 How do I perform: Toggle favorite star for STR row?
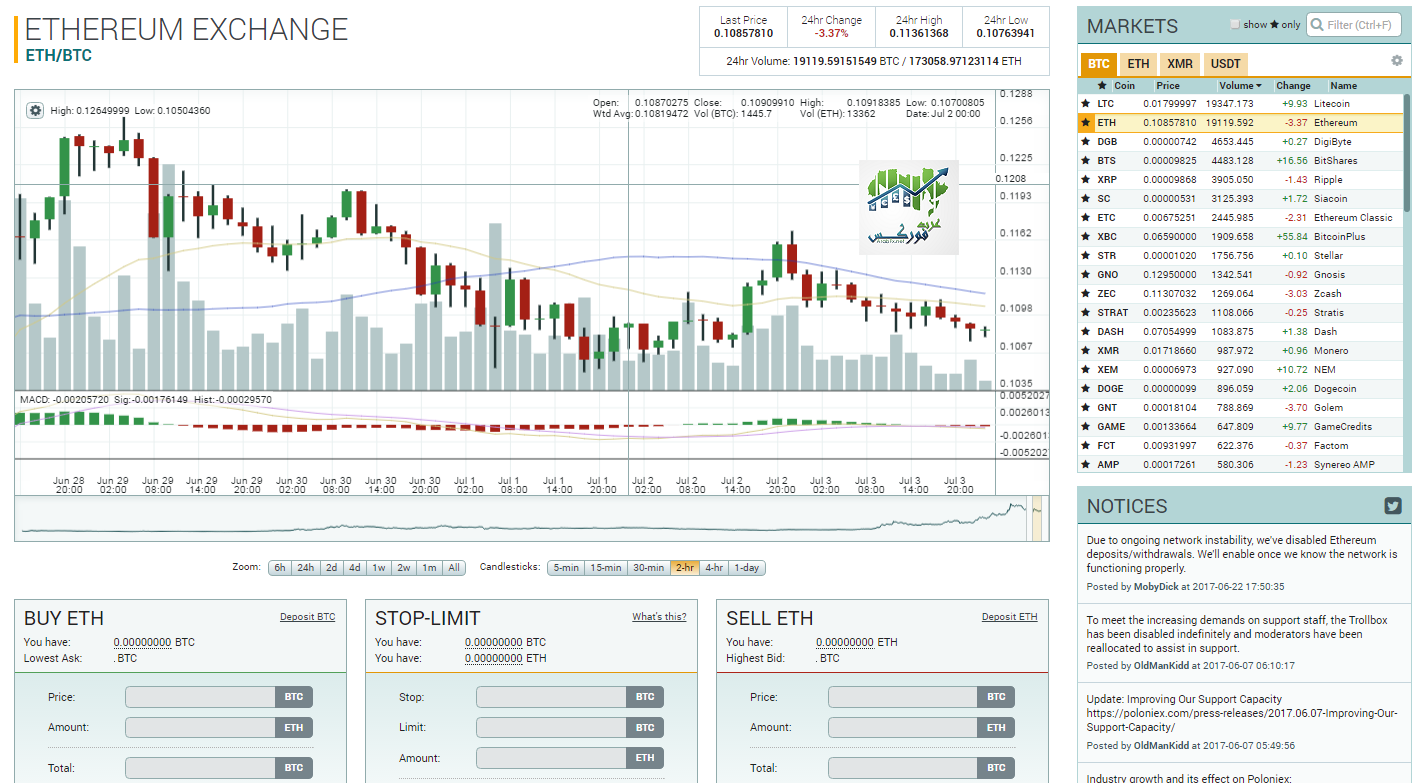pyautogui.click(x=1085, y=255)
